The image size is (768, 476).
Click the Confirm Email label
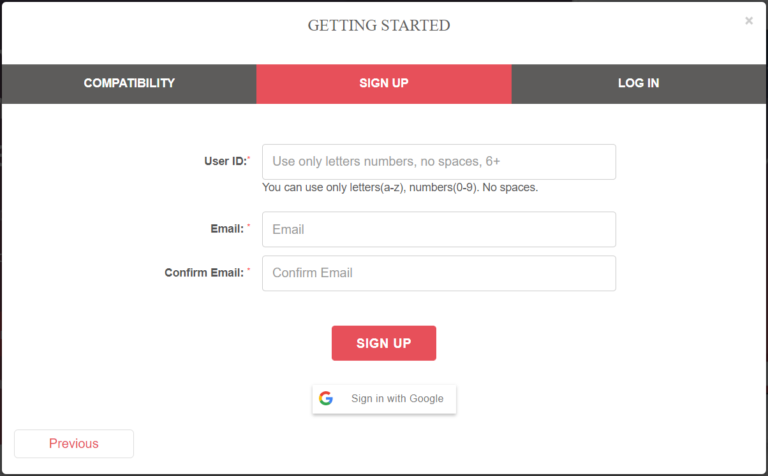[204, 273]
